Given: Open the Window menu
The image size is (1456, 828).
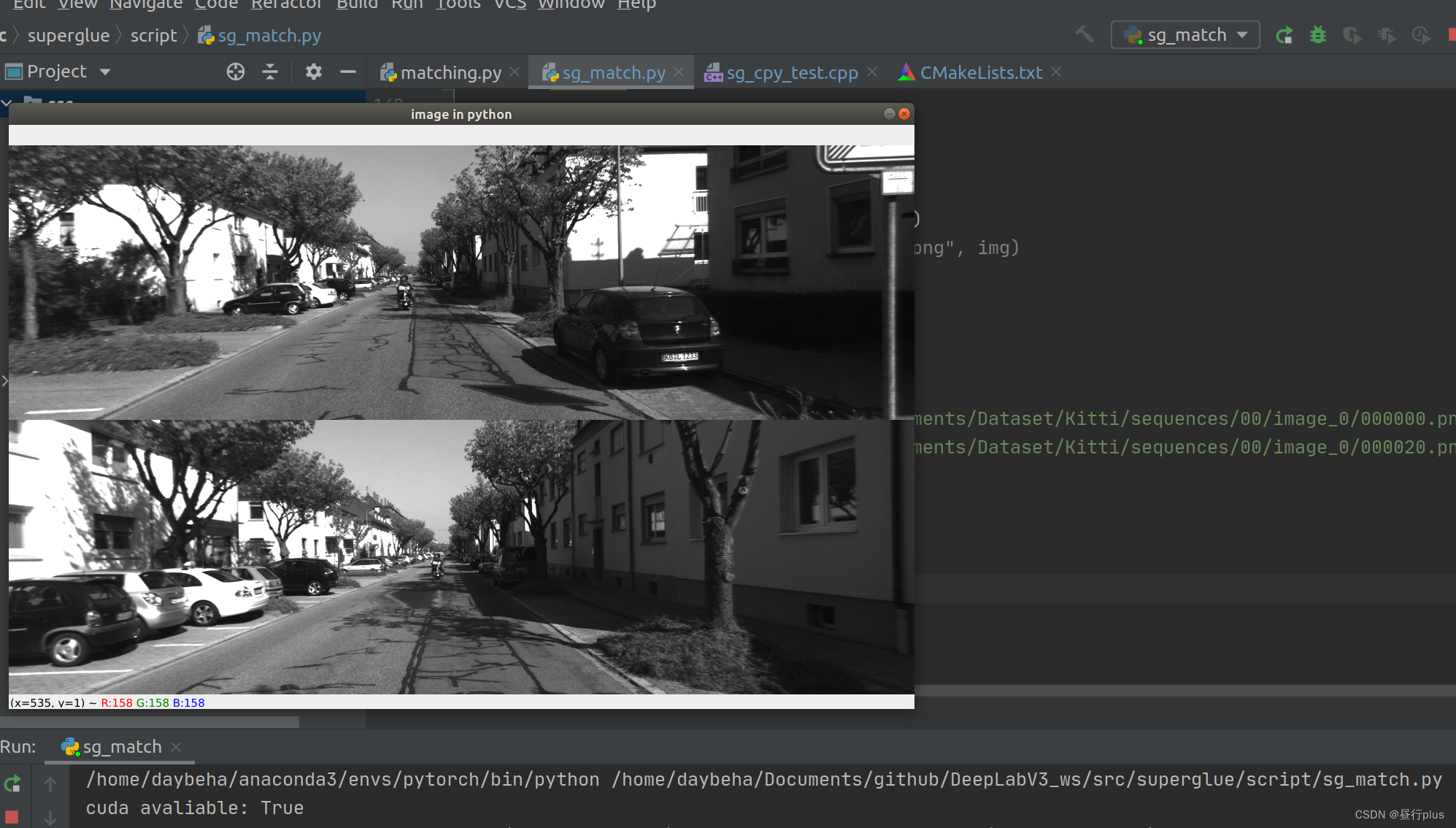Looking at the screenshot, I should (x=571, y=4).
